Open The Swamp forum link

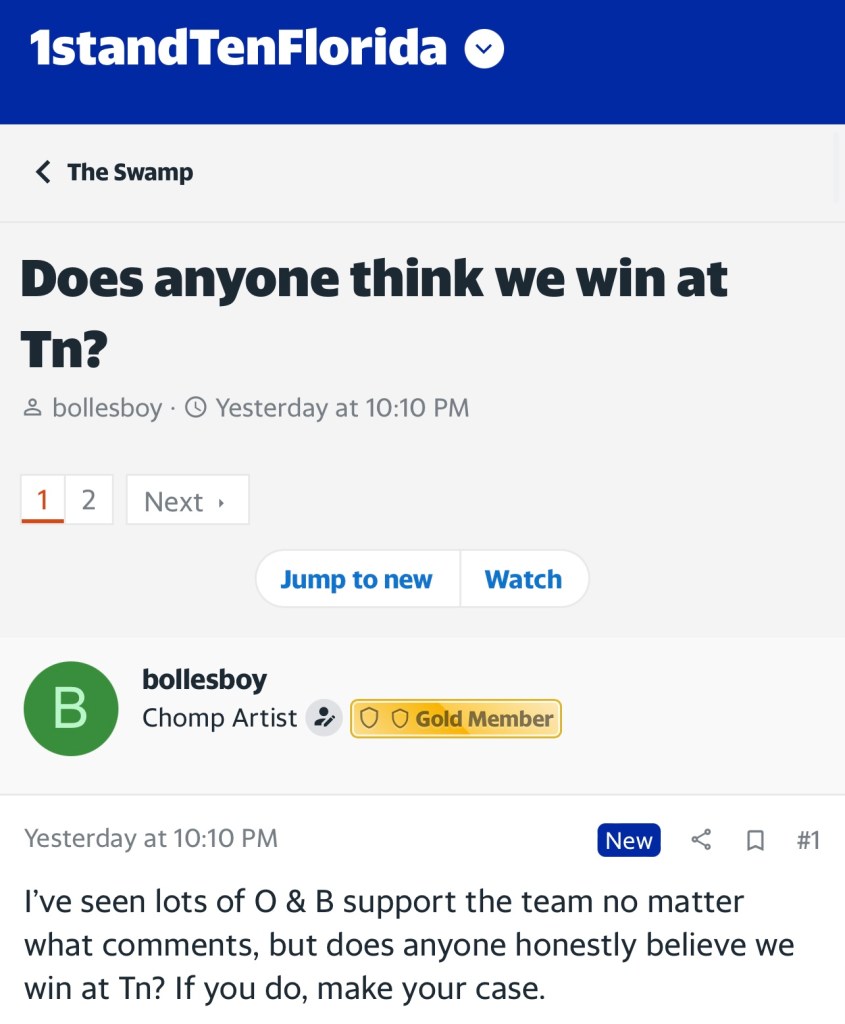(x=130, y=172)
